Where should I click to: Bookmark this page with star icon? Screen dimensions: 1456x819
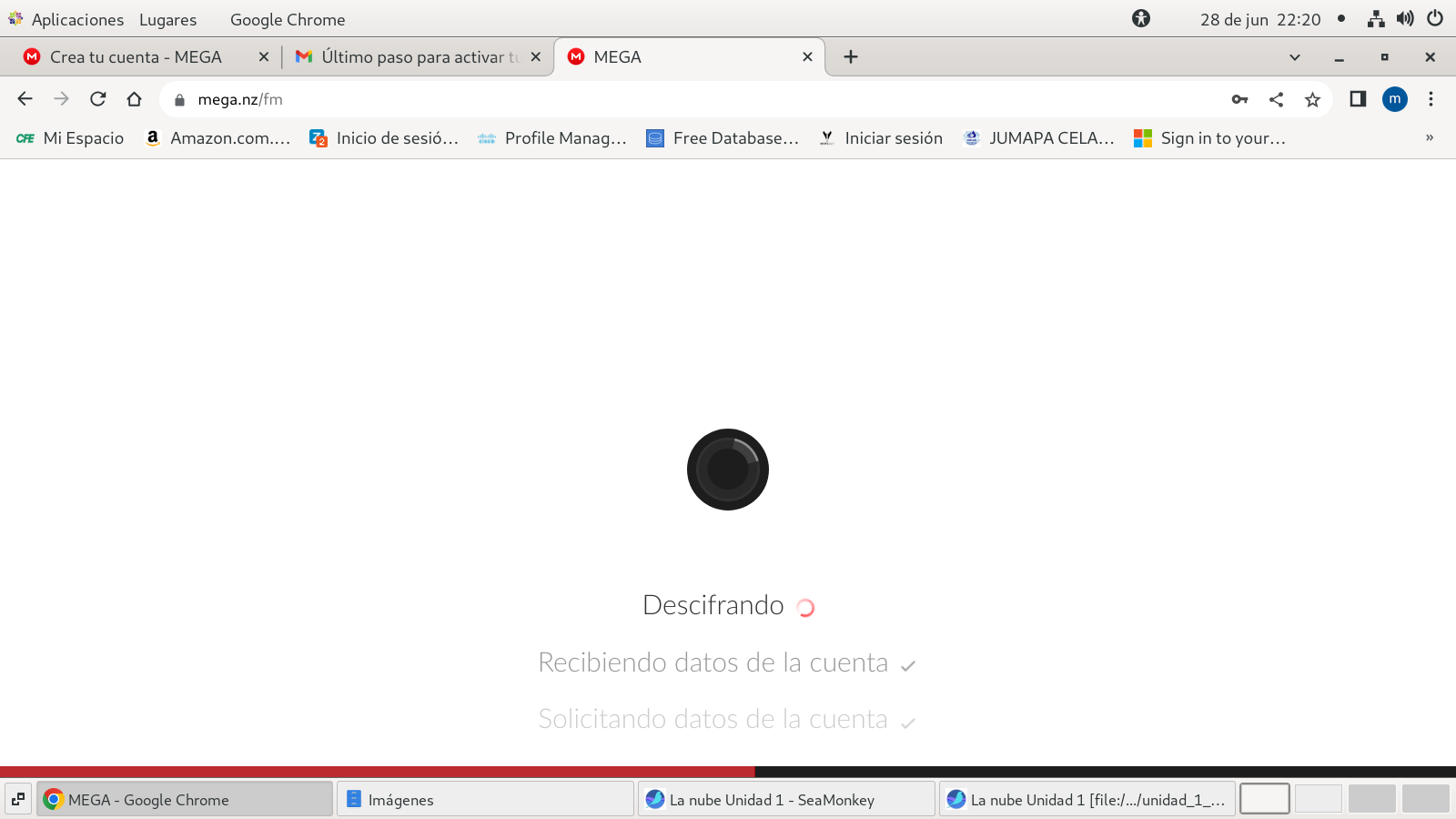click(1312, 99)
